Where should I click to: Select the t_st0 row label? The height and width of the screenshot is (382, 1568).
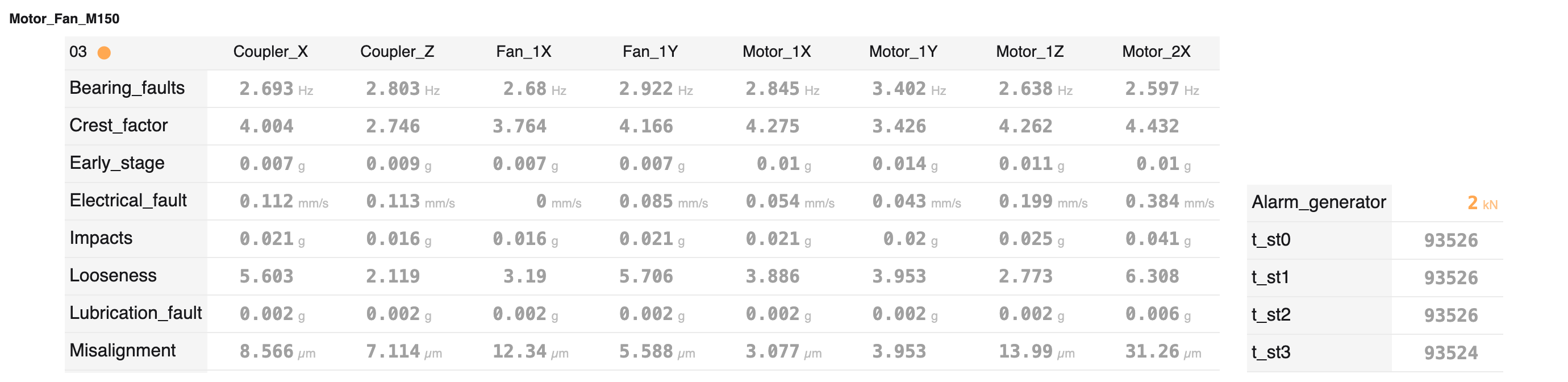pos(1270,240)
